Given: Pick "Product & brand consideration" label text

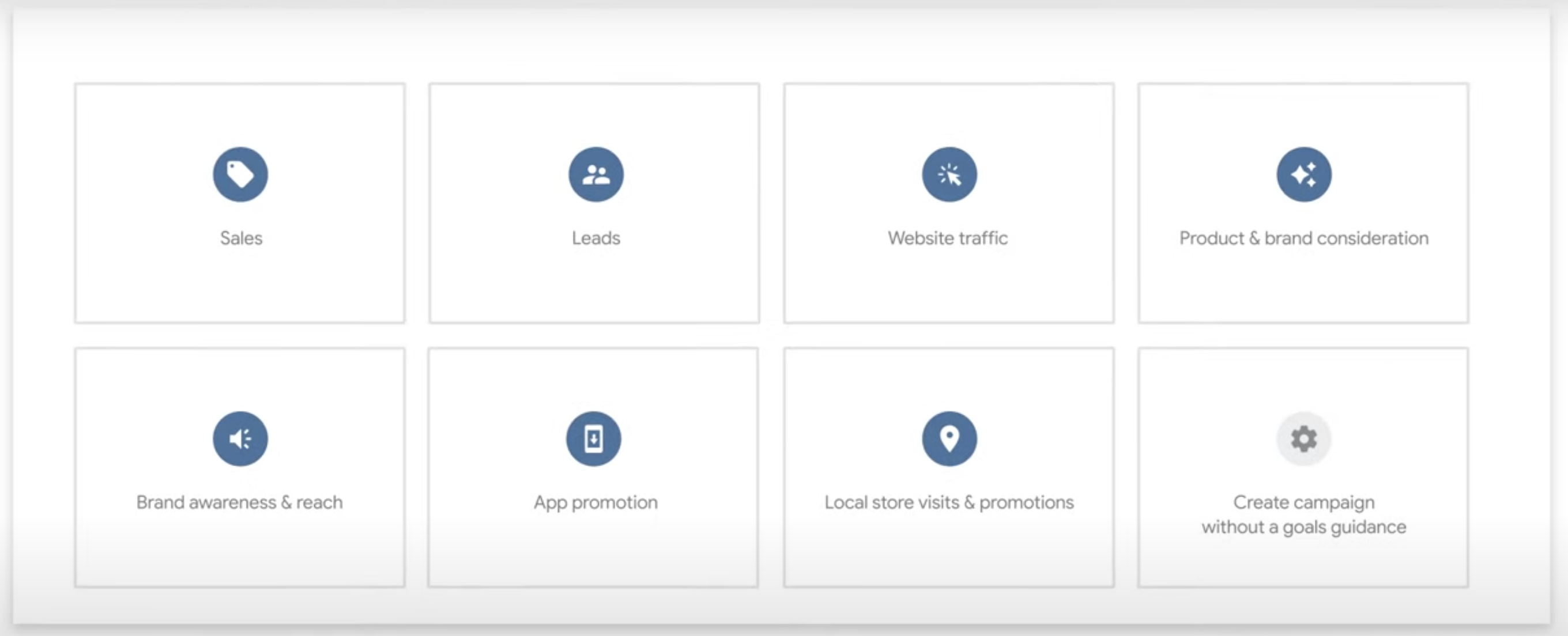Looking at the screenshot, I should pyautogui.click(x=1303, y=238).
